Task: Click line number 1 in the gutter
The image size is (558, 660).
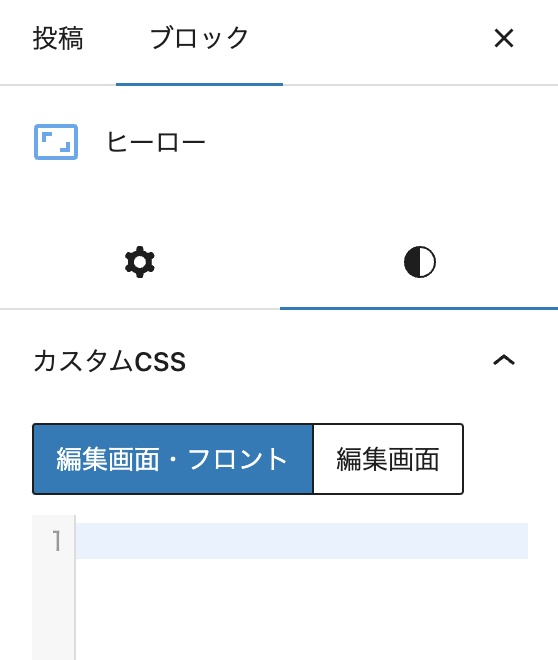Action: click(56, 541)
